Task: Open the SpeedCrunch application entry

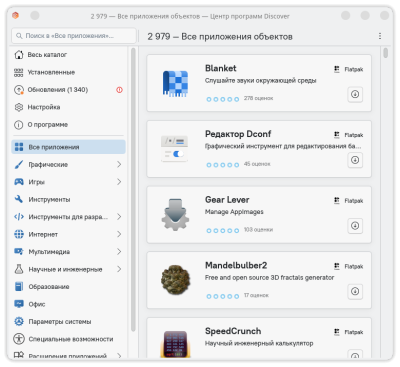Action: pos(259,338)
